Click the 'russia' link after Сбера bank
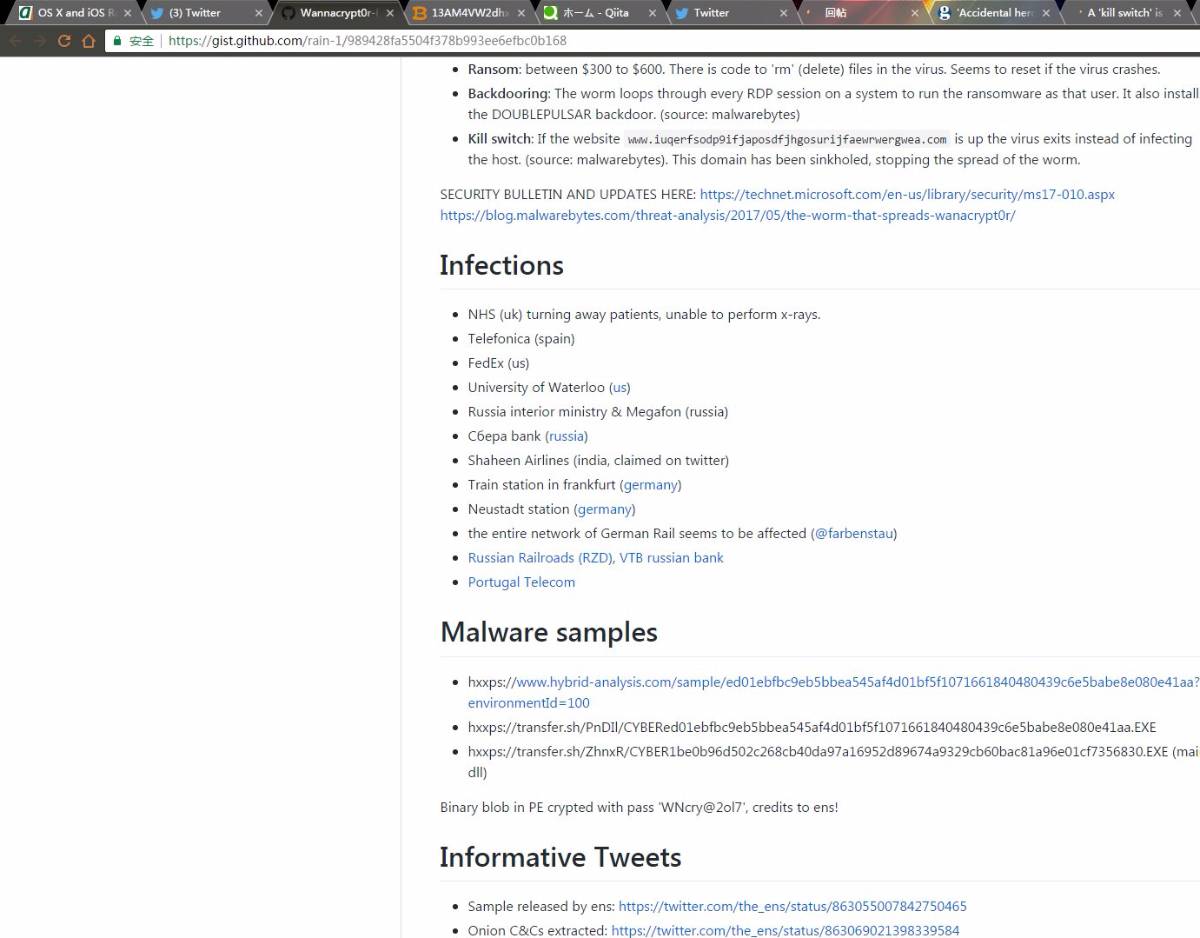The image size is (1200, 938). point(566,436)
